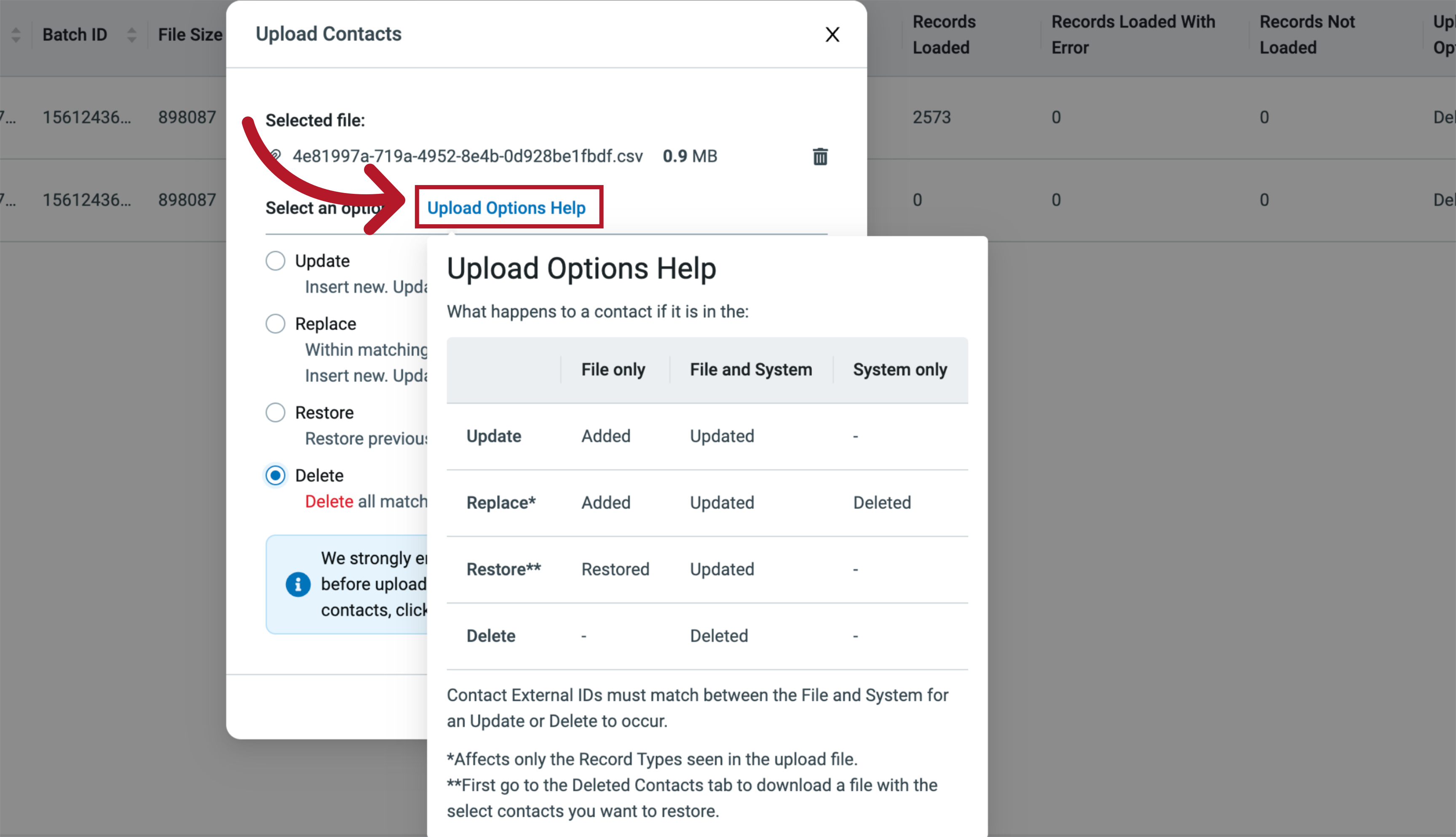
Task: Close the Upload Contacts dialog
Action: click(832, 34)
